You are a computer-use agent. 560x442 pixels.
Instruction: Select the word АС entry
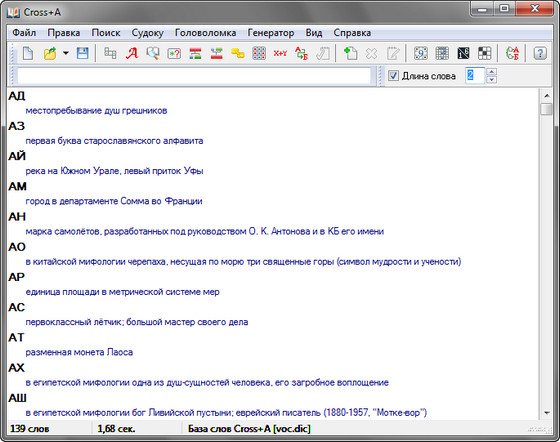pyautogui.click(x=16, y=307)
